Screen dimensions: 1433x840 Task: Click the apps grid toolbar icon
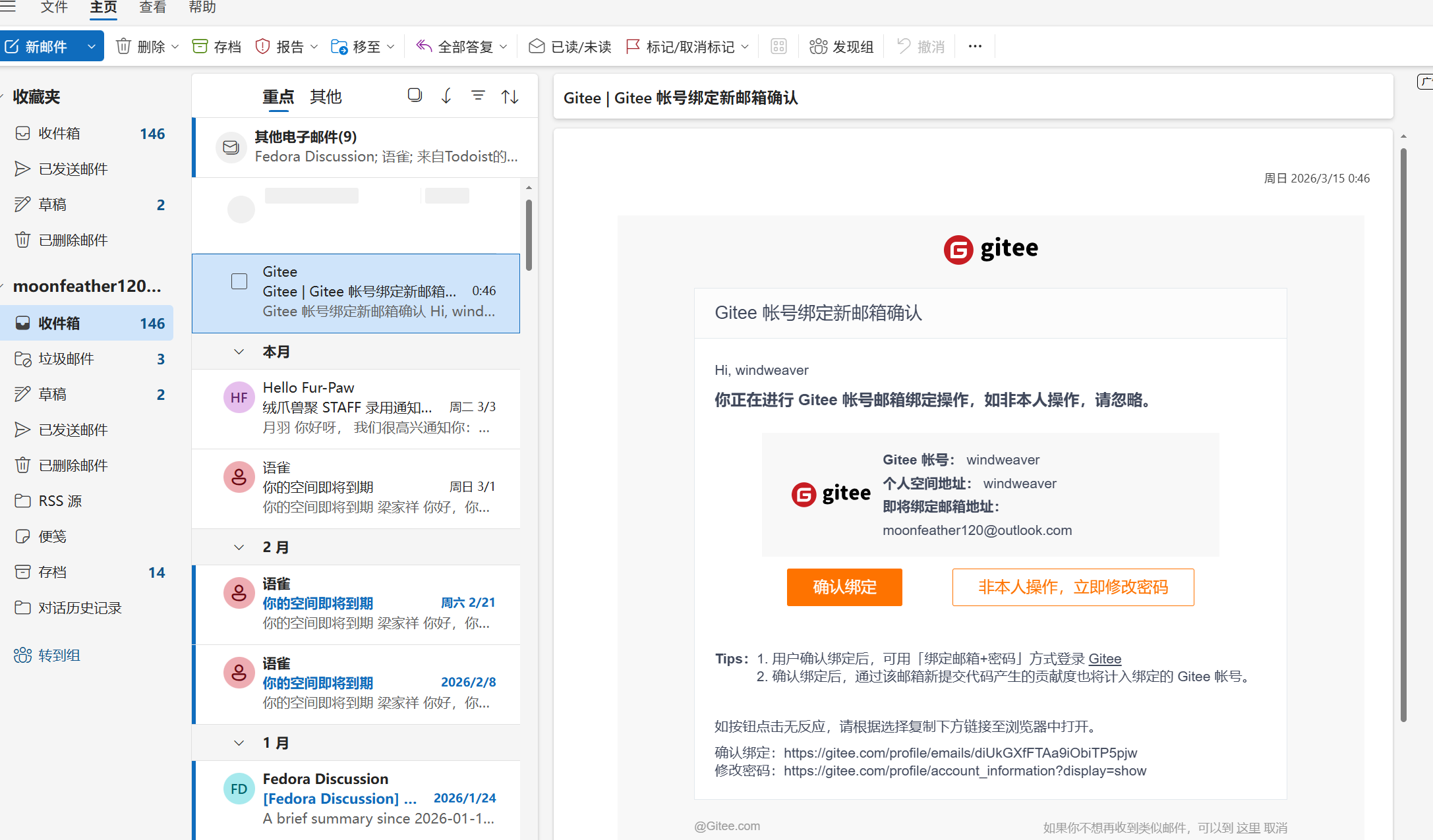778,46
